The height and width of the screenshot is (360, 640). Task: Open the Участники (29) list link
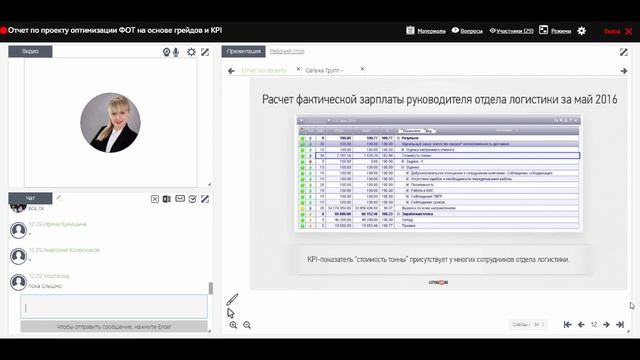[515, 31]
